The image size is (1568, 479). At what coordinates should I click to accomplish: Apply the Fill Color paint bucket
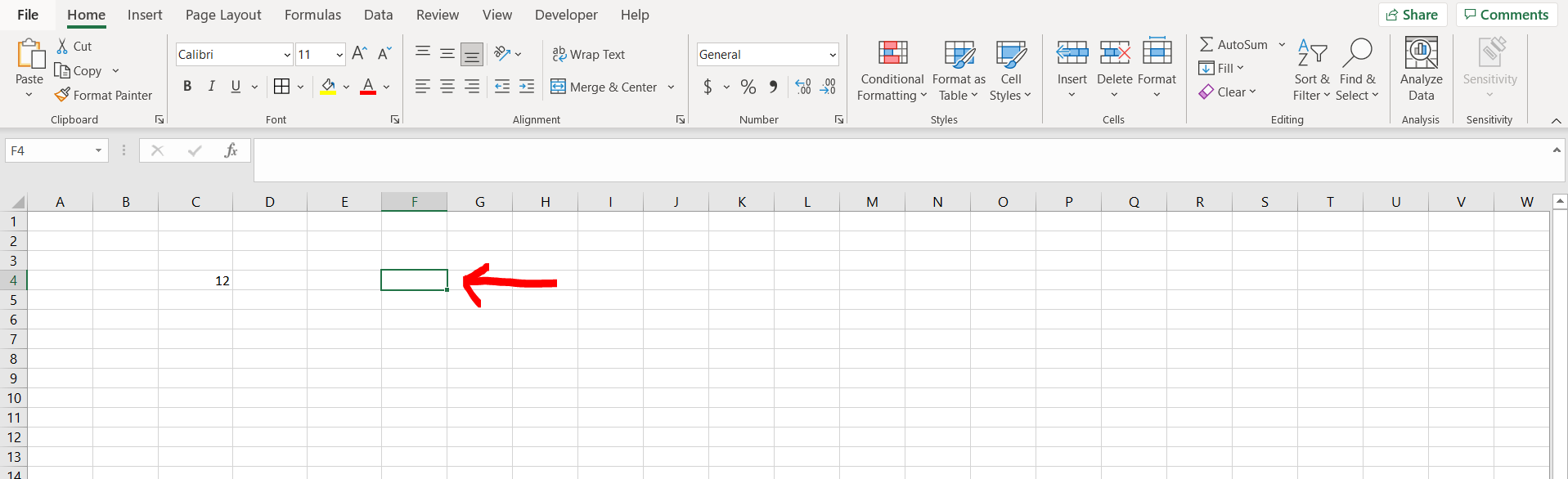(x=328, y=87)
